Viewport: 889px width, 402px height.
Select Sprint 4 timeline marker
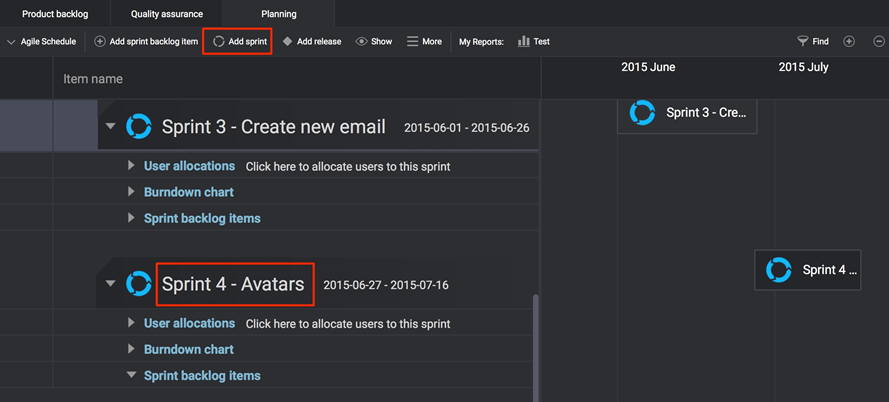(x=807, y=270)
